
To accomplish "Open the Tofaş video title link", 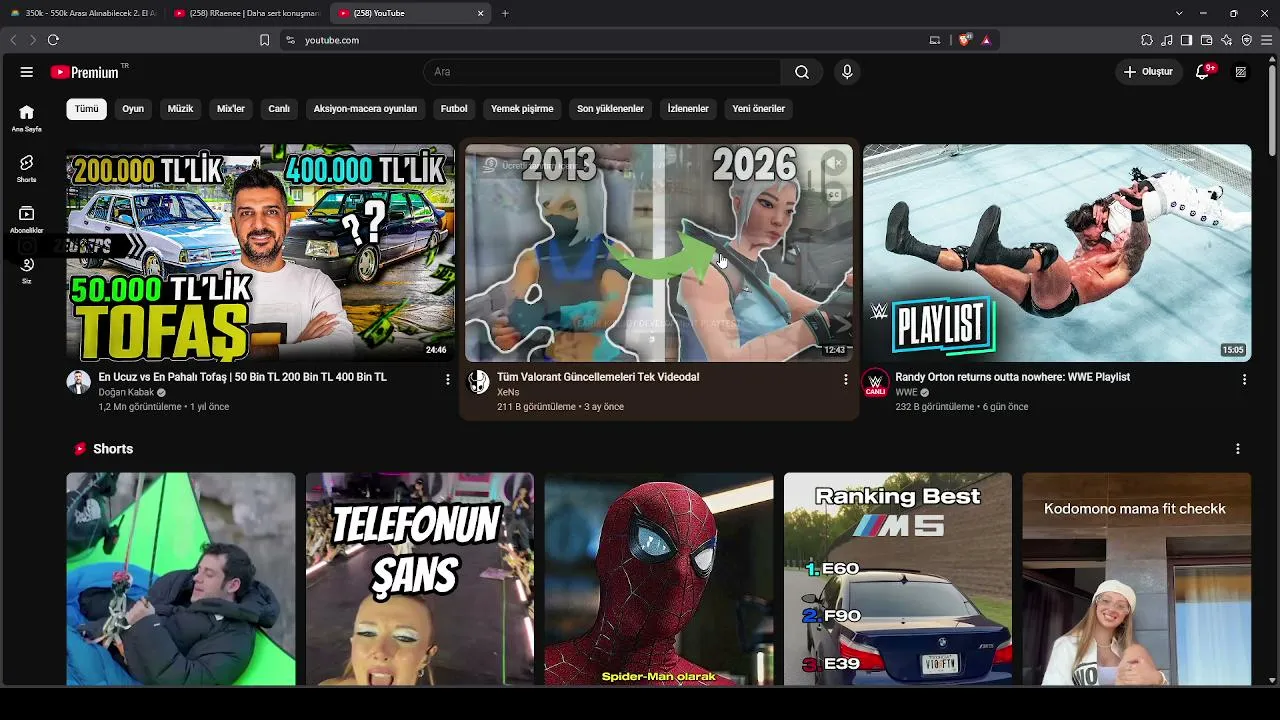I will 242,377.
